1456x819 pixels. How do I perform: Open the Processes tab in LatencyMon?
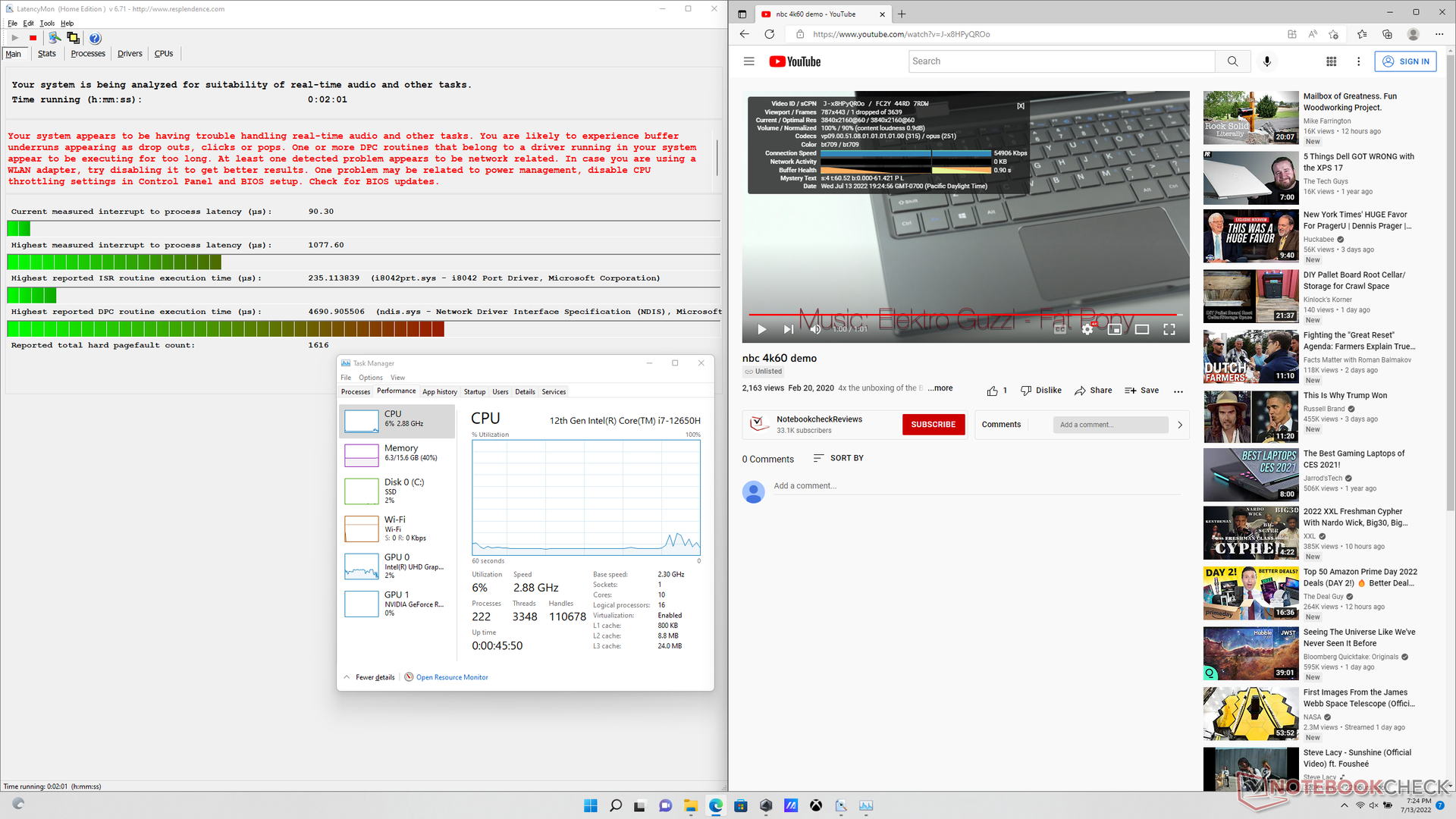[x=88, y=54]
